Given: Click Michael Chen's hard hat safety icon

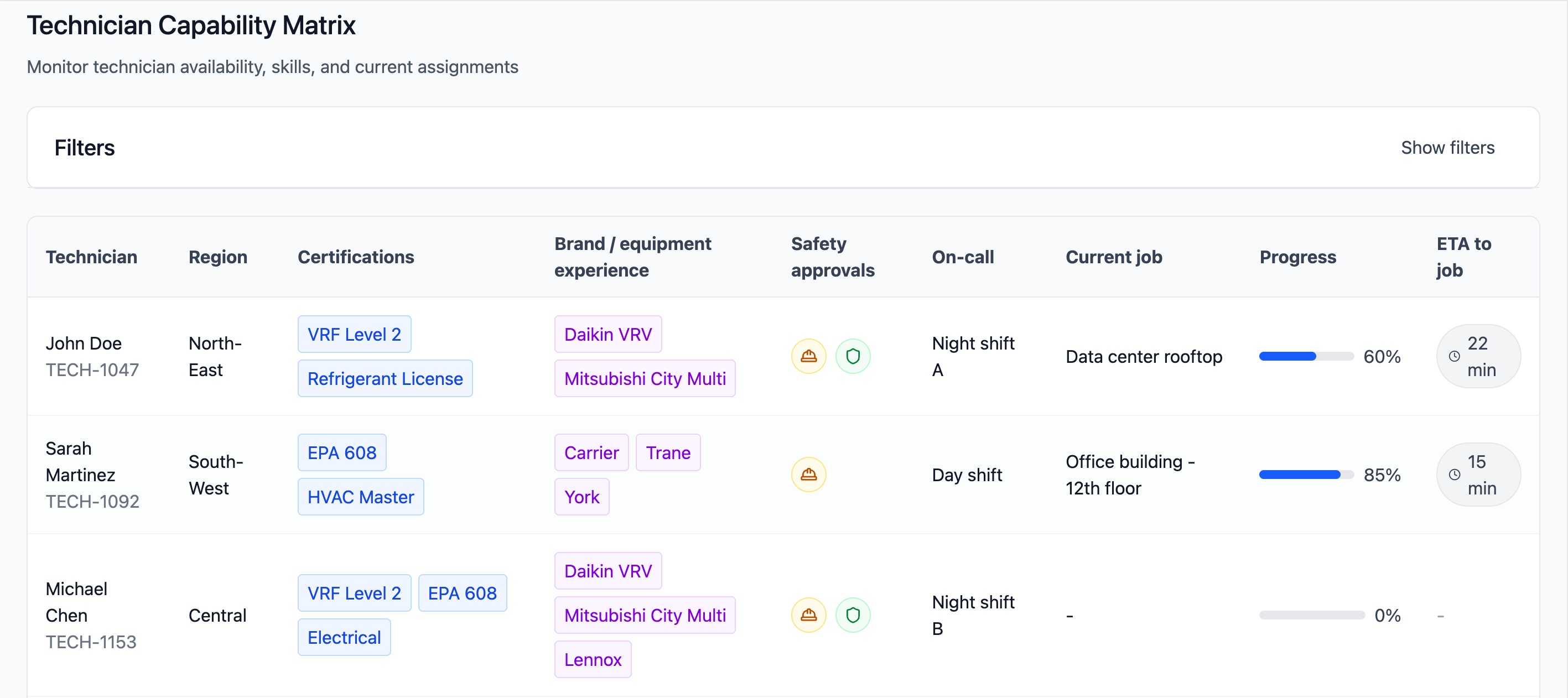Looking at the screenshot, I should pyautogui.click(x=808, y=615).
